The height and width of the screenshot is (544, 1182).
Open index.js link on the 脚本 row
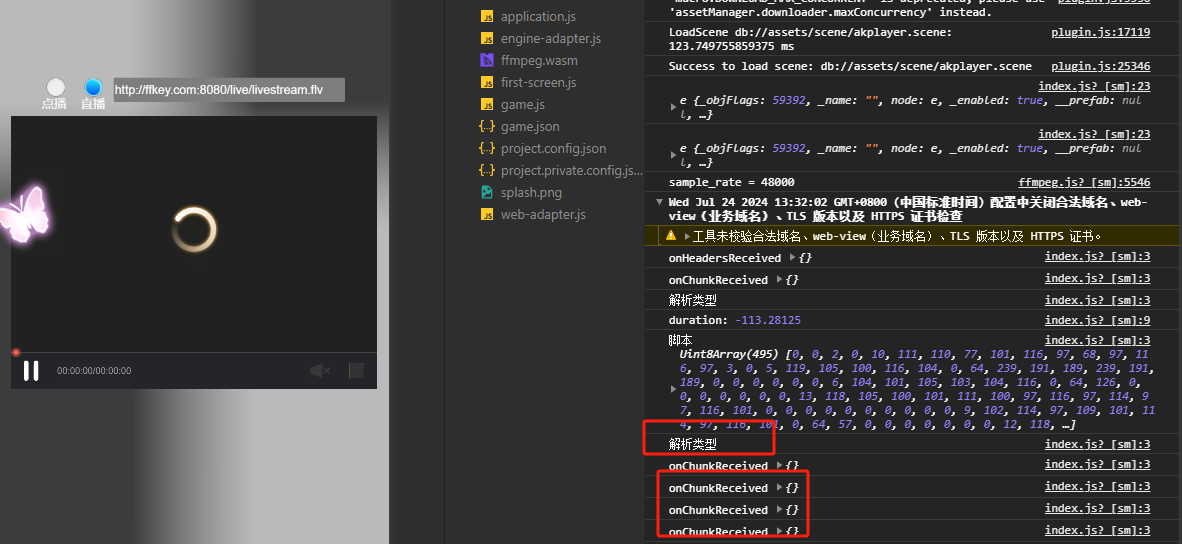[x=1098, y=341]
